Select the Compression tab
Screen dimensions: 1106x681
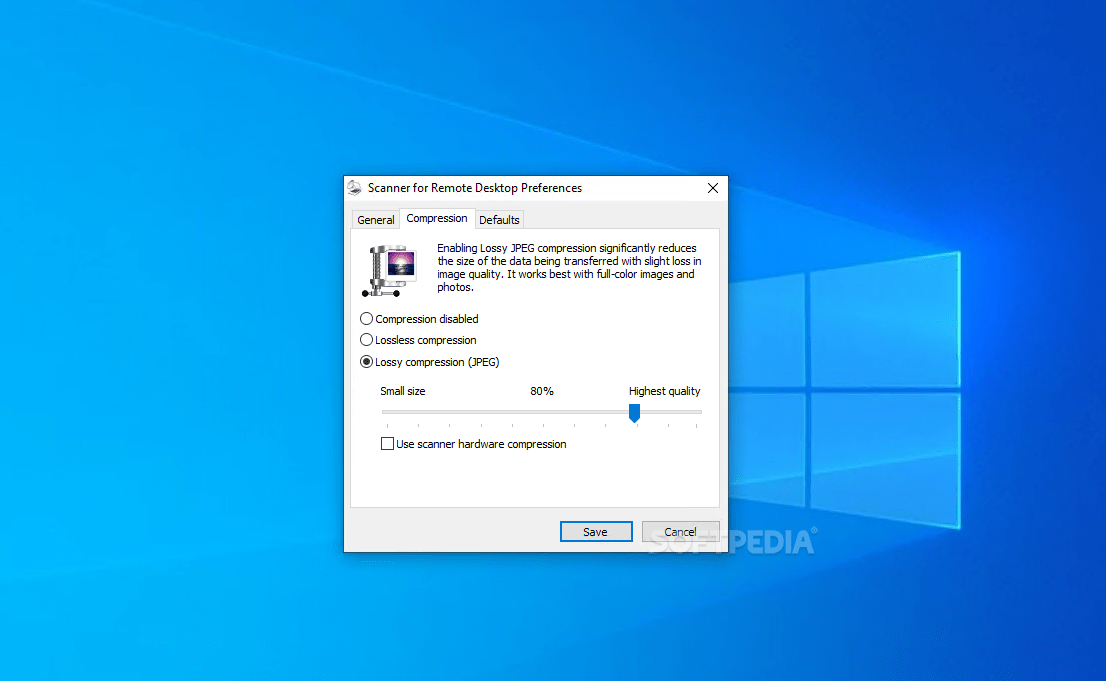coord(437,217)
